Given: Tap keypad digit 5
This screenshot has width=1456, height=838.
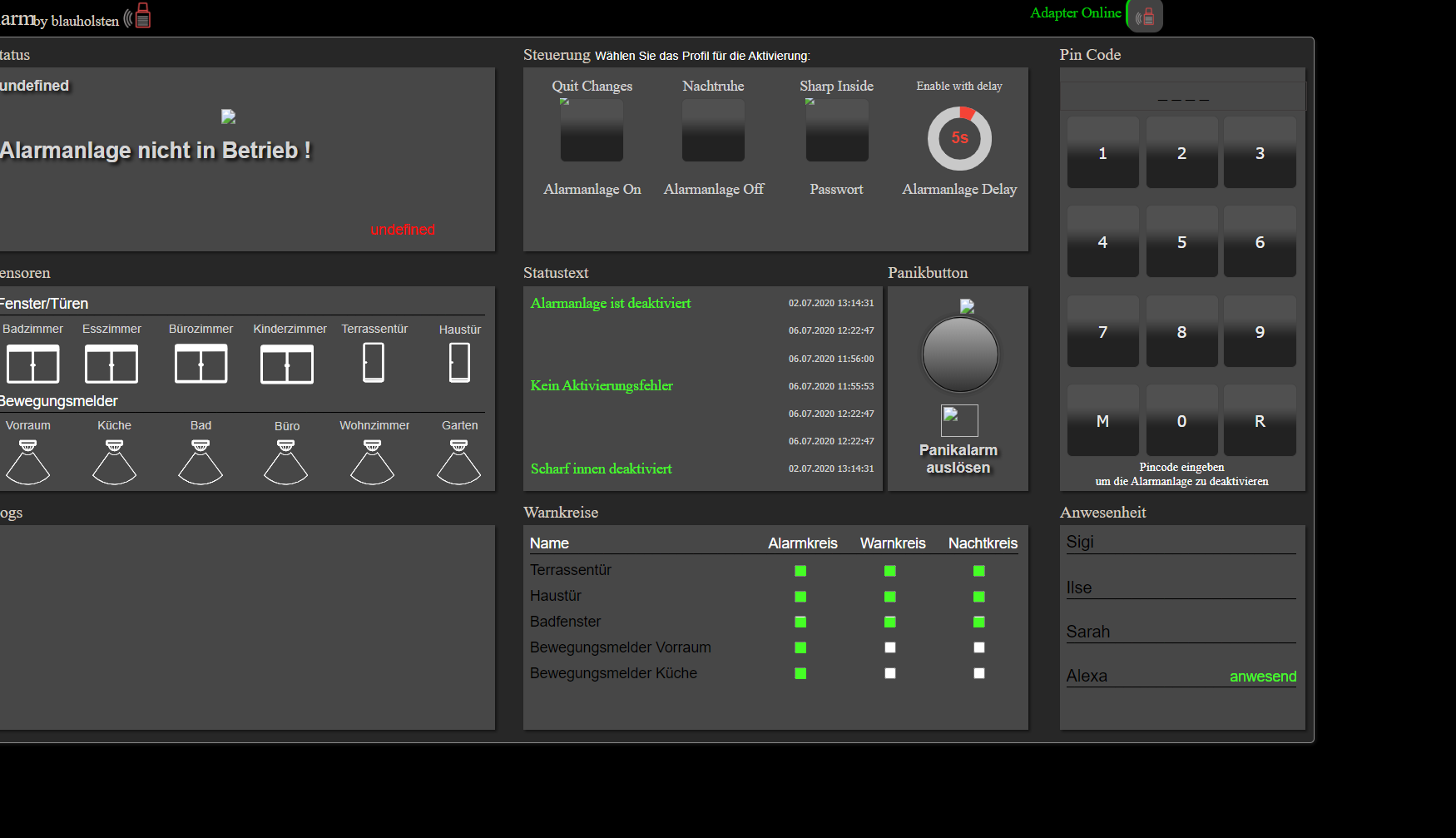Looking at the screenshot, I should coord(1181,241).
